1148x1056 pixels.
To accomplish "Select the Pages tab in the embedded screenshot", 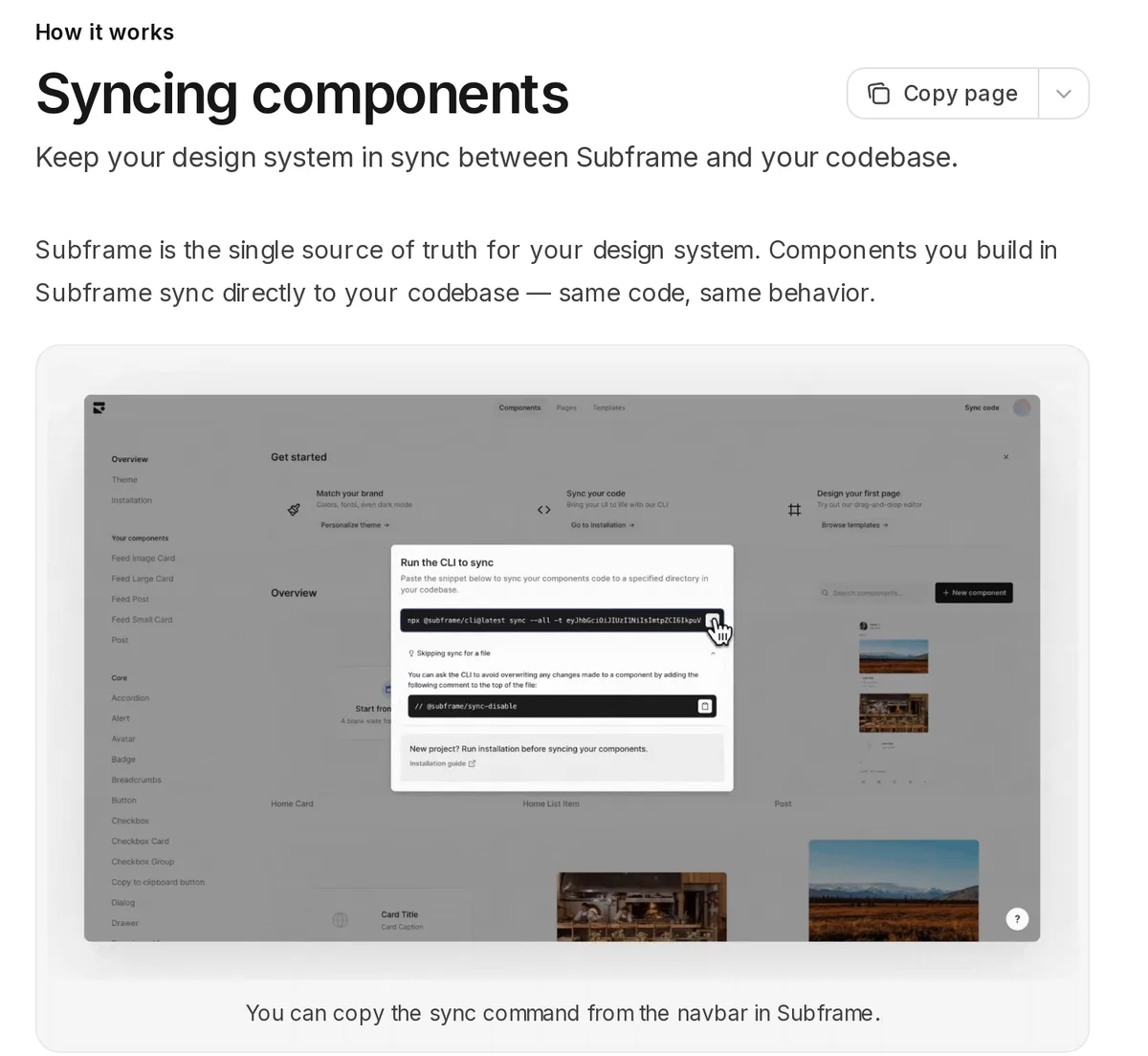I will [x=566, y=407].
